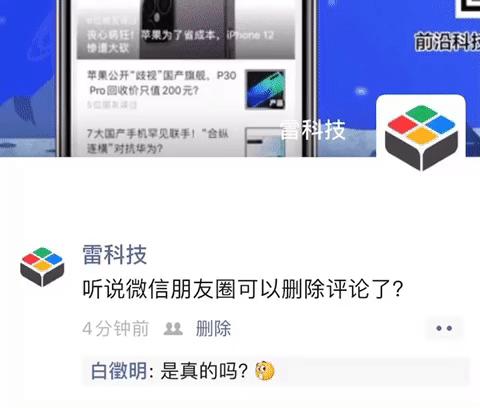The image size is (480, 408).
Task: Click the QR code corner at top right
Action: (x=468, y=9)
